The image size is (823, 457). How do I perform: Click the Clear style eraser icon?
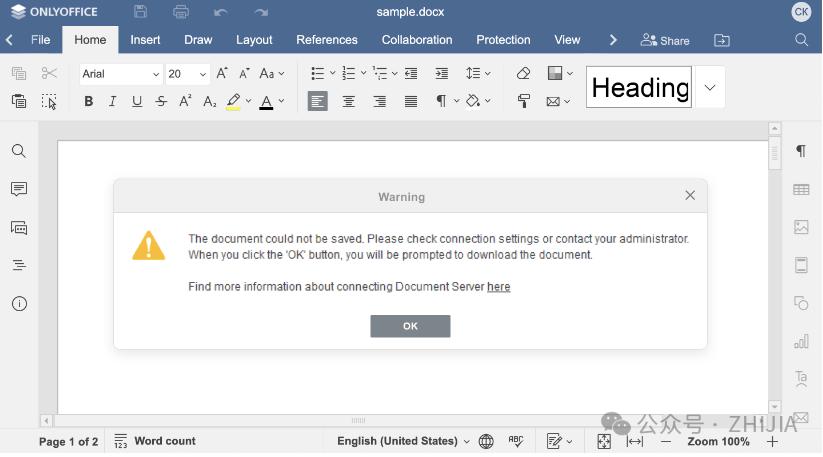(x=523, y=73)
